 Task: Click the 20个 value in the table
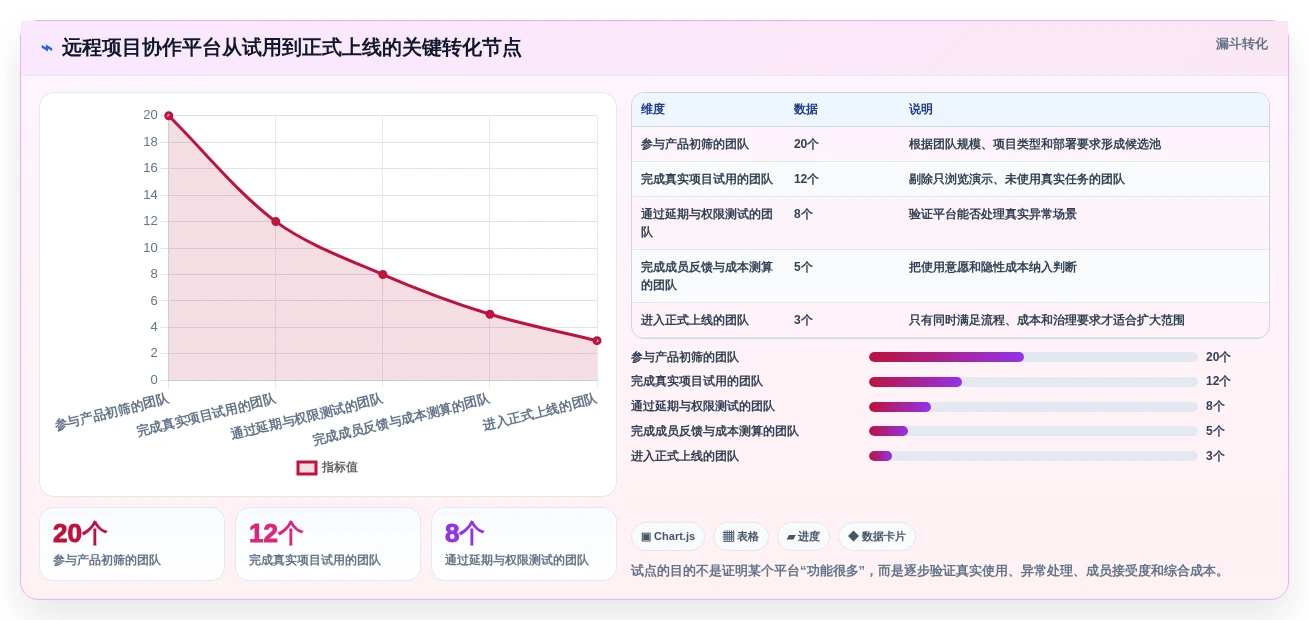pyautogui.click(x=806, y=144)
